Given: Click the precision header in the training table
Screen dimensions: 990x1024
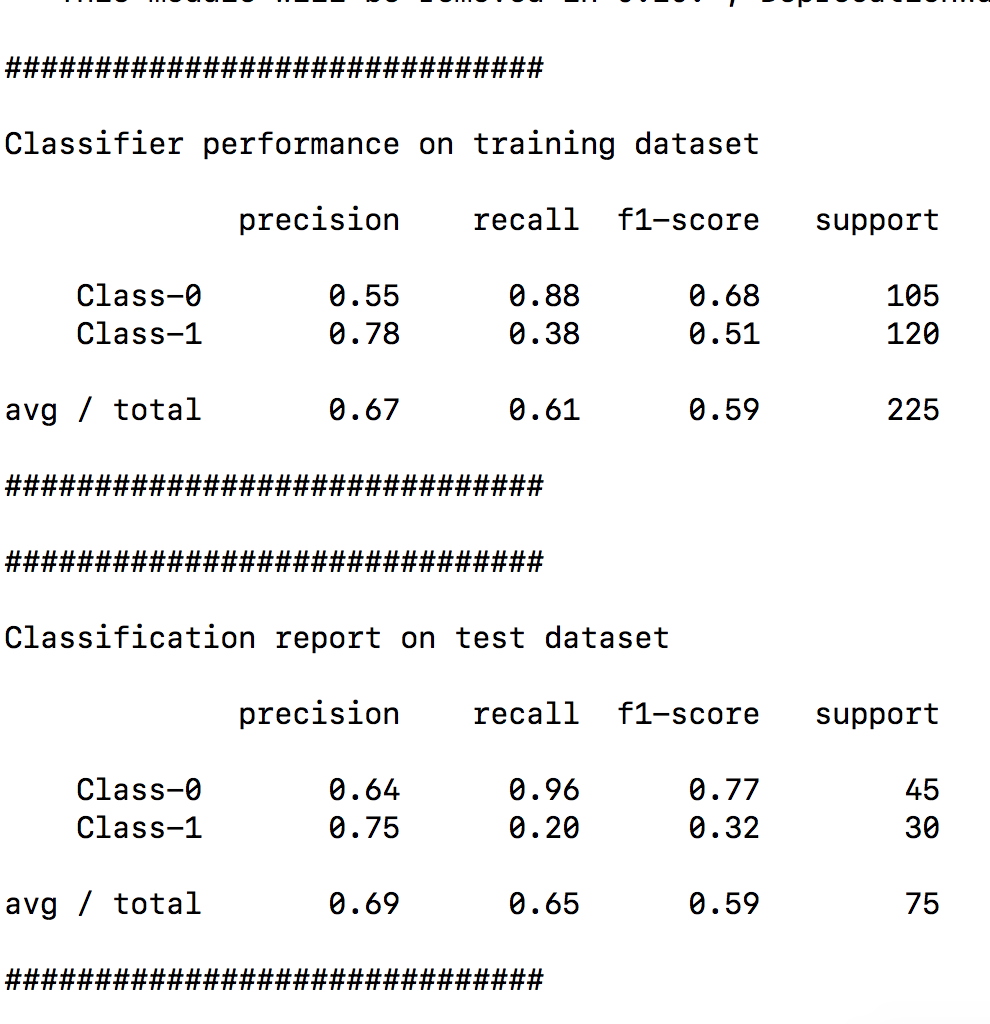Looking at the screenshot, I should click(318, 220).
